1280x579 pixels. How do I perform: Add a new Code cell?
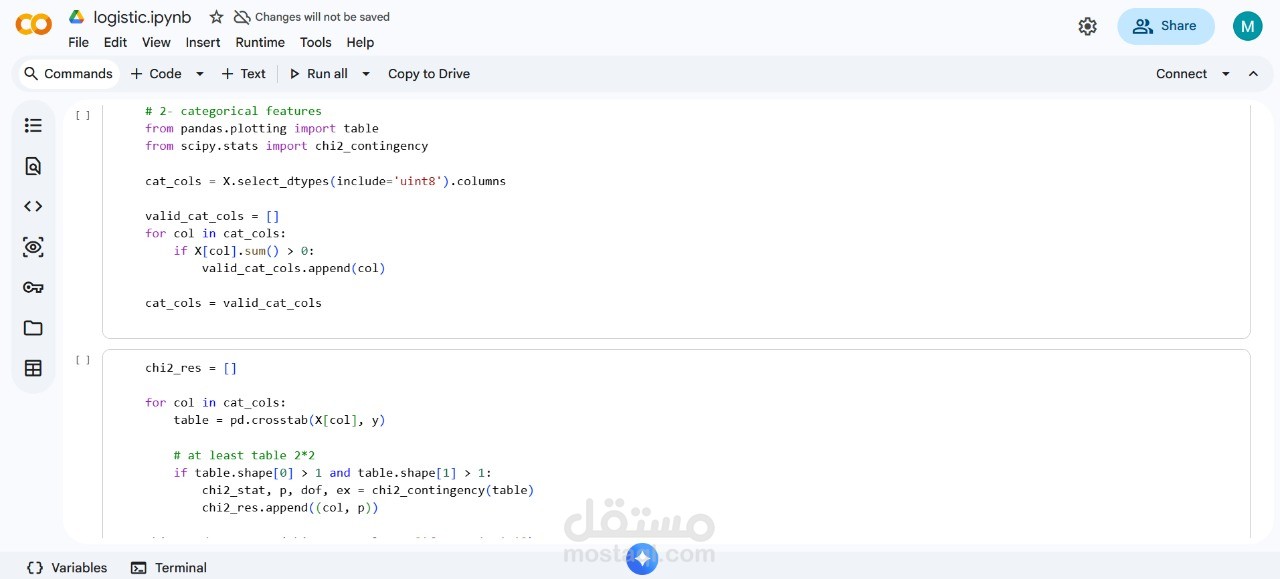156,74
